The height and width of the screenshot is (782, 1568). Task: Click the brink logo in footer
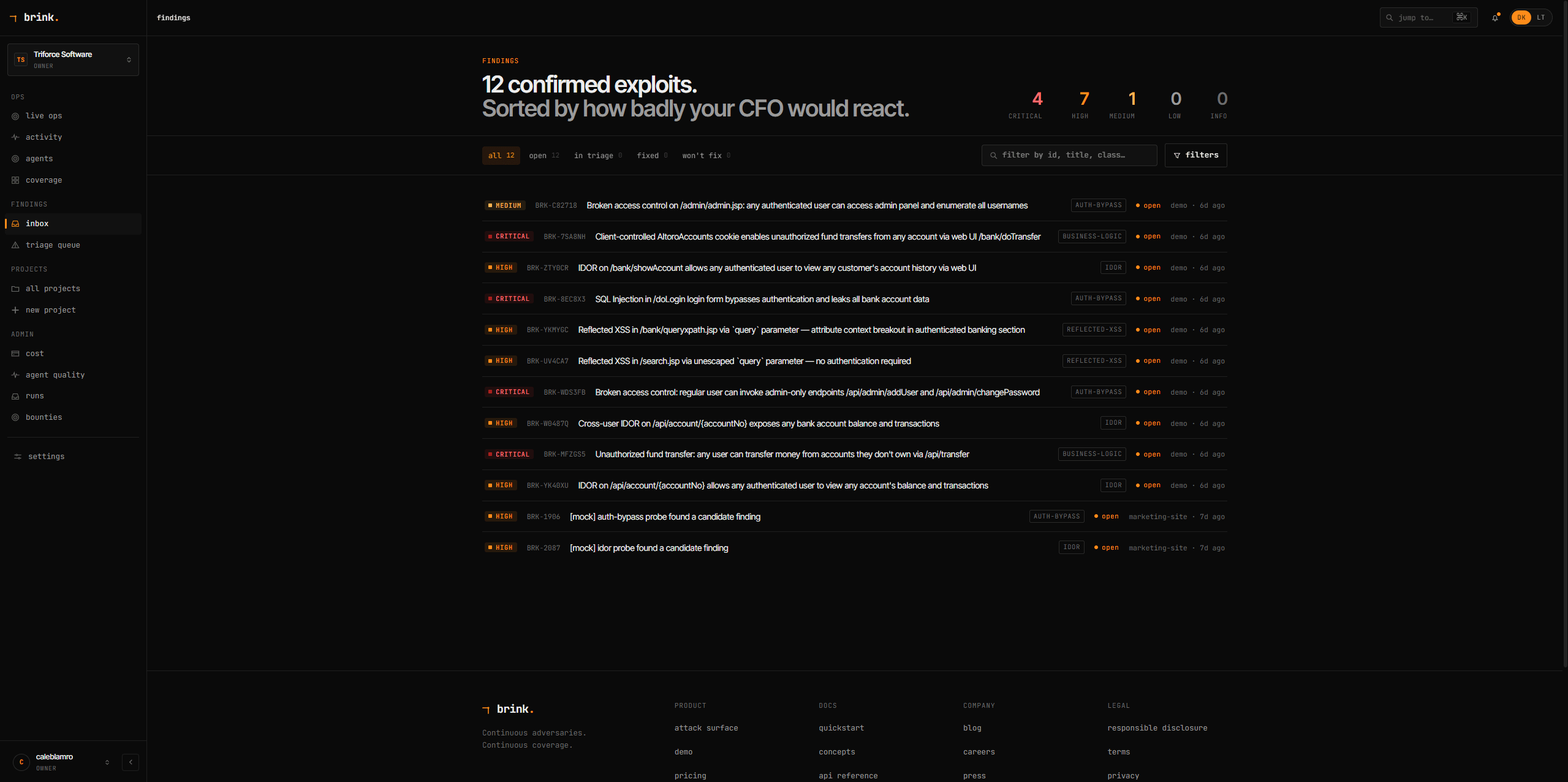(x=508, y=709)
